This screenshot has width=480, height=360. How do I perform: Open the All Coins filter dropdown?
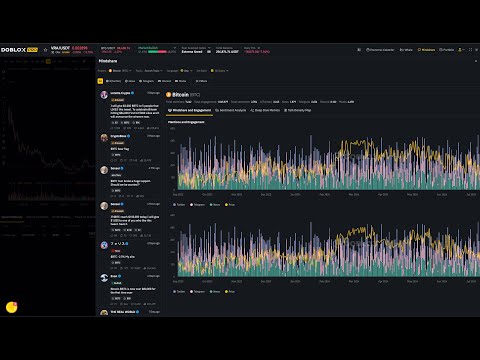220,71
